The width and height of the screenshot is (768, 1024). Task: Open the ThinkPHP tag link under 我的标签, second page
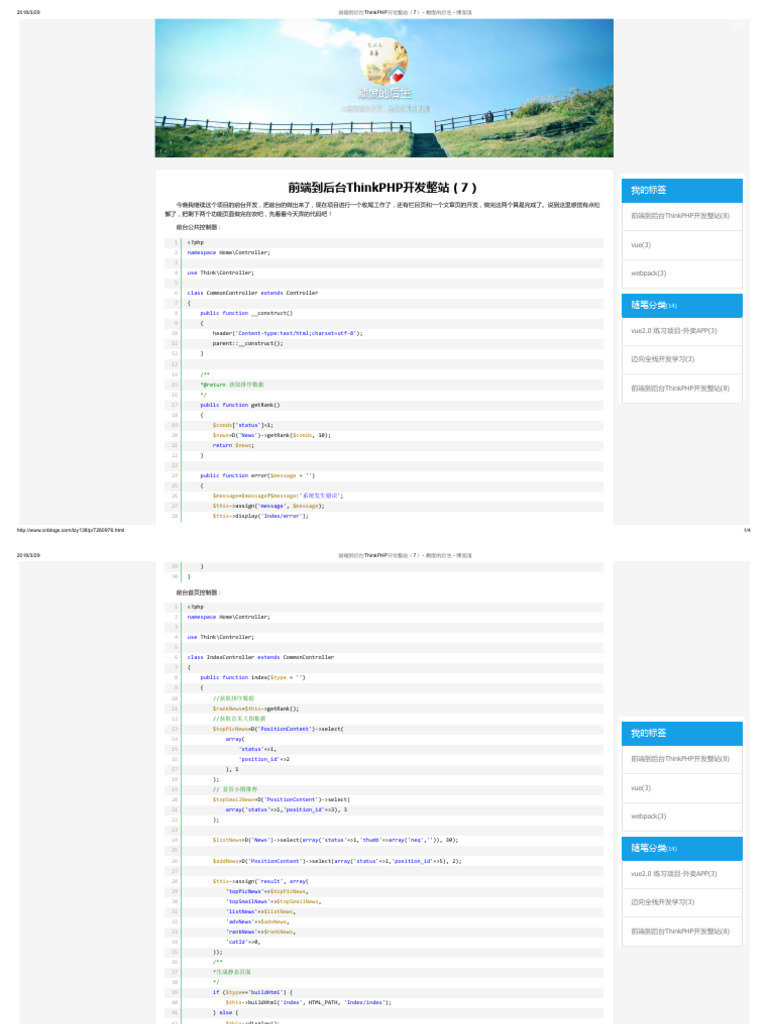click(x=680, y=759)
